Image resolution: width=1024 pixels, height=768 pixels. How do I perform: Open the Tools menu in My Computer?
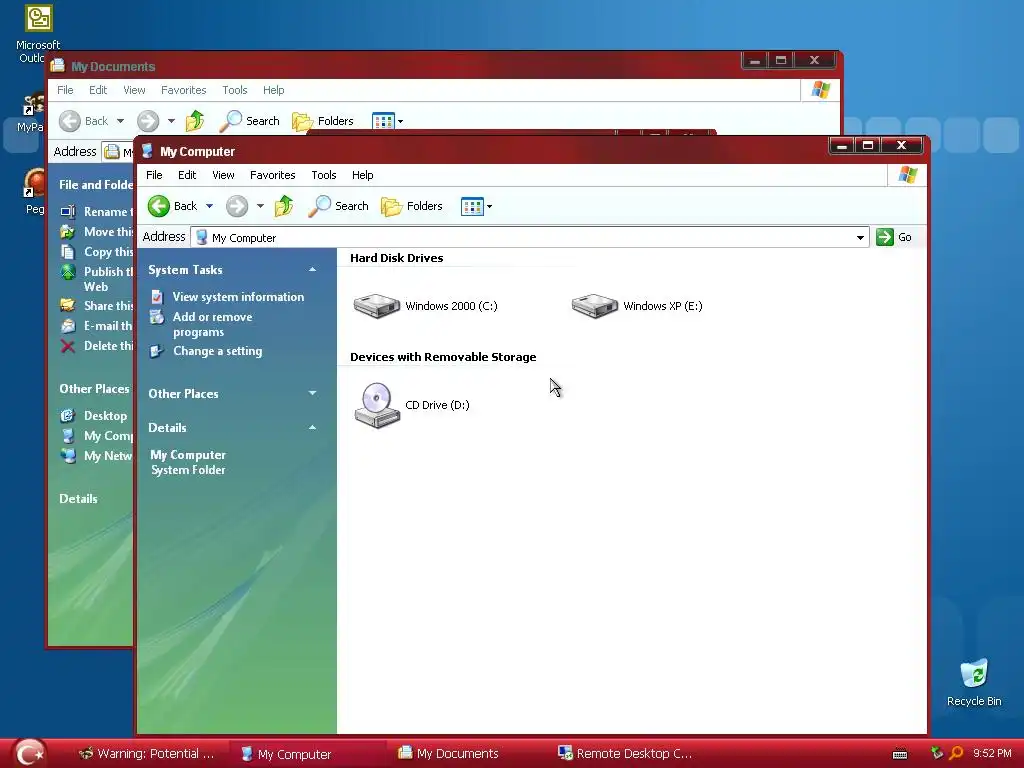point(324,175)
